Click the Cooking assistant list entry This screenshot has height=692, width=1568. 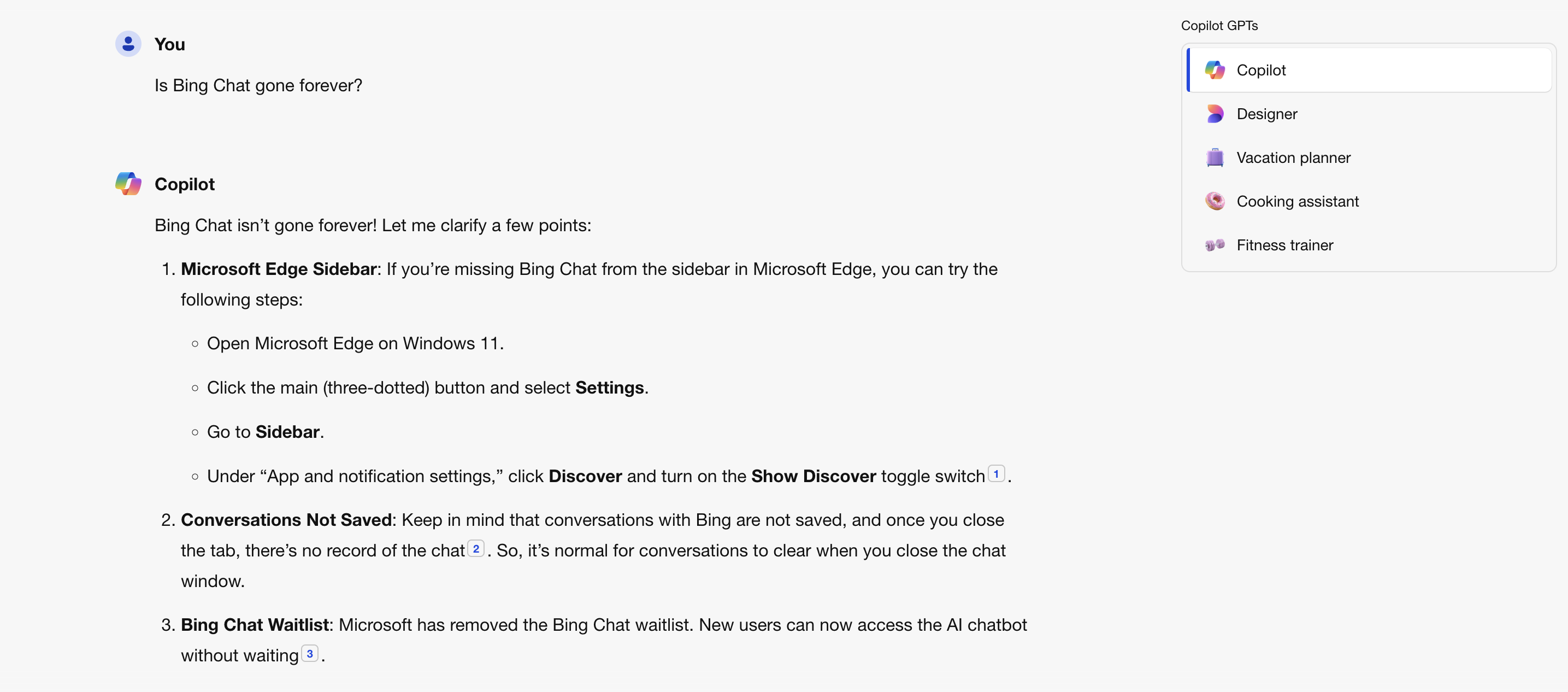pos(1298,201)
